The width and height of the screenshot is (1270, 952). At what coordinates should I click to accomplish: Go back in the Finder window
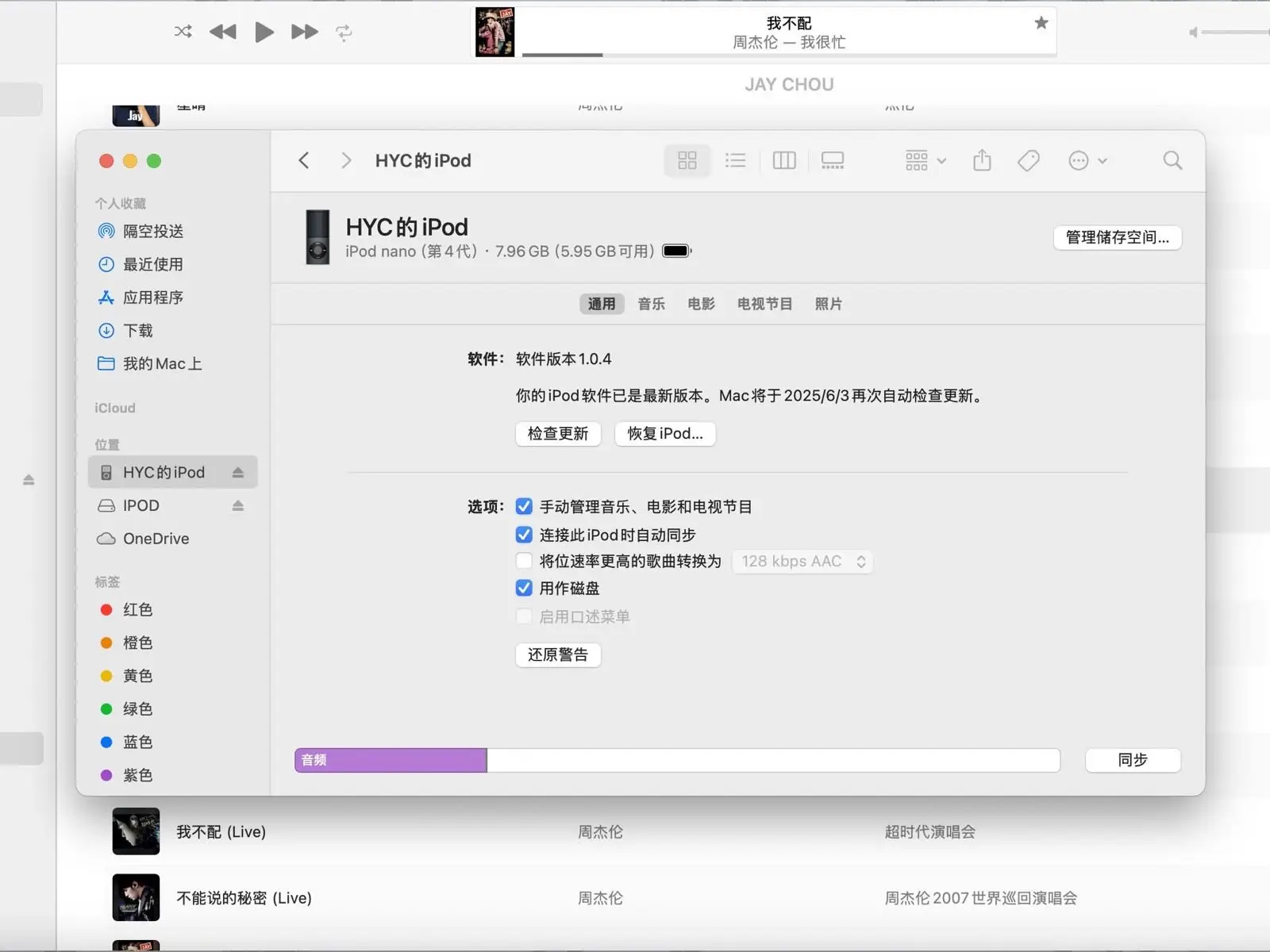pos(304,160)
